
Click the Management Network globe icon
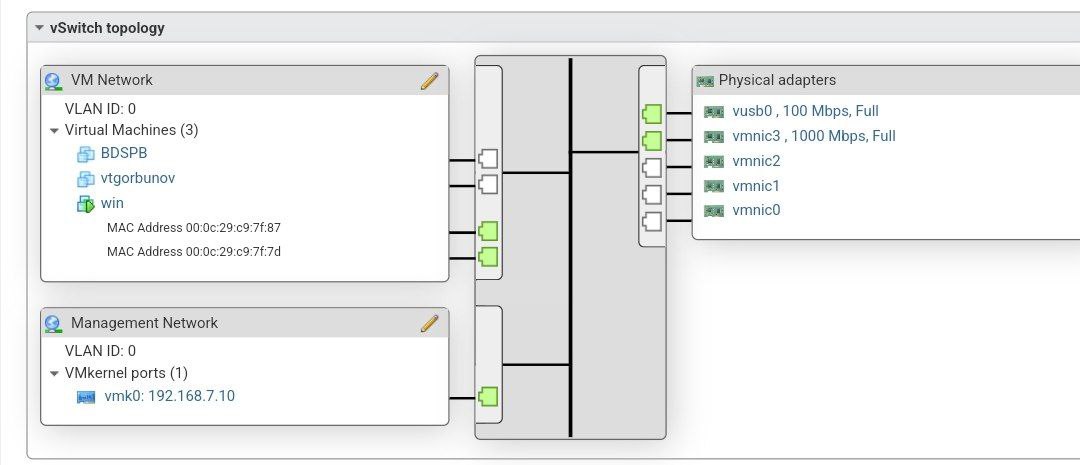tap(54, 323)
